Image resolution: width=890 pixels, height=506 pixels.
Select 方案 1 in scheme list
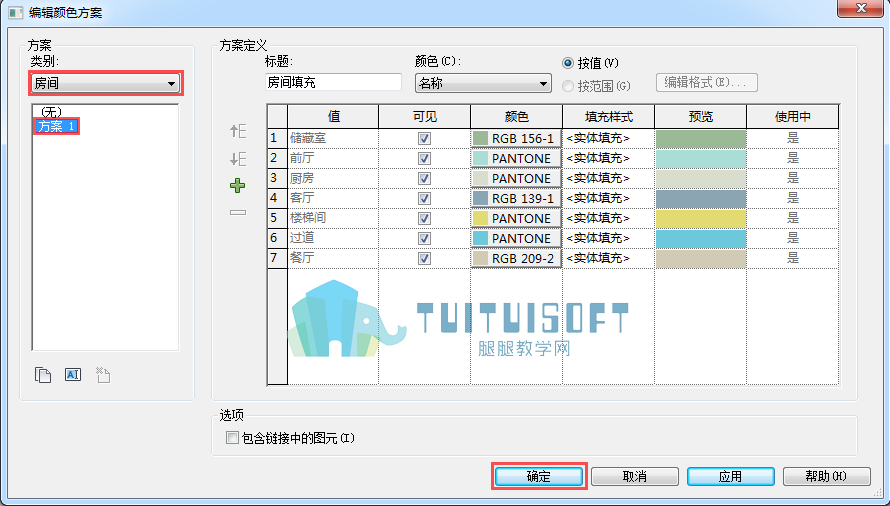click(x=56, y=126)
